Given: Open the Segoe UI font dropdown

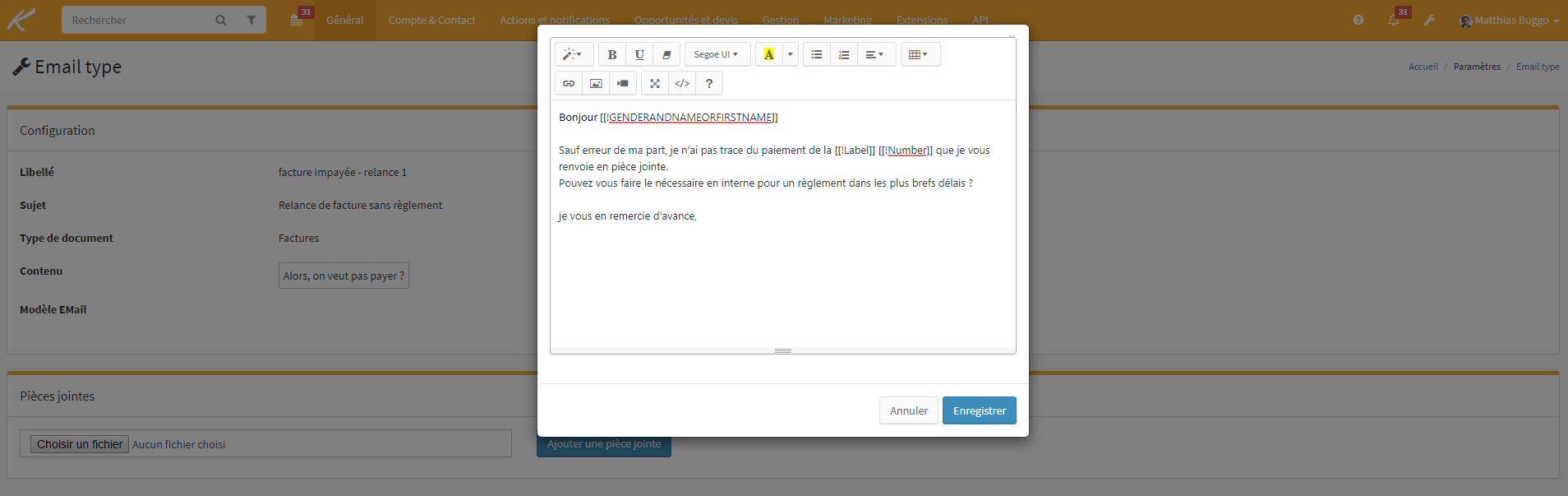Looking at the screenshot, I should click(717, 54).
